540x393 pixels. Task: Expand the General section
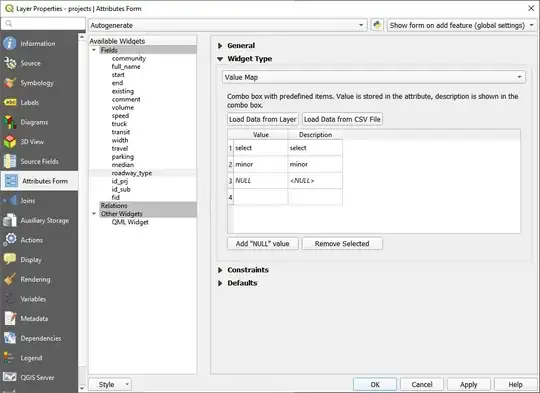point(220,45)
